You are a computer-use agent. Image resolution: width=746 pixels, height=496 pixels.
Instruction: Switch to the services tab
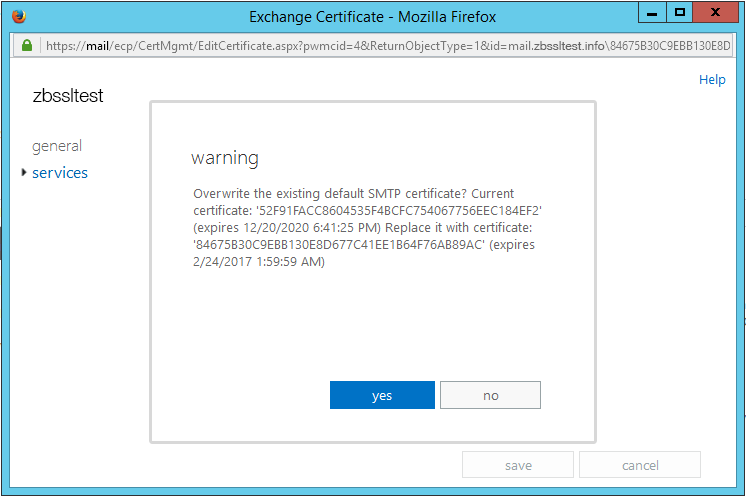[x=60, y=173]
